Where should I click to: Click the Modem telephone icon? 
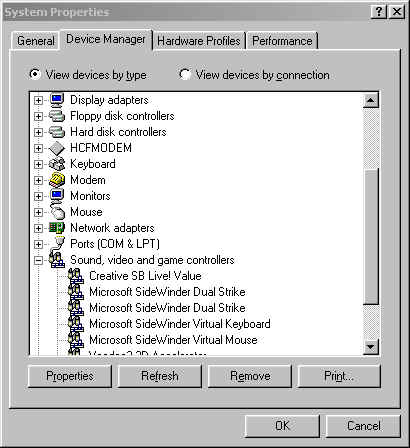pos(57,180)
